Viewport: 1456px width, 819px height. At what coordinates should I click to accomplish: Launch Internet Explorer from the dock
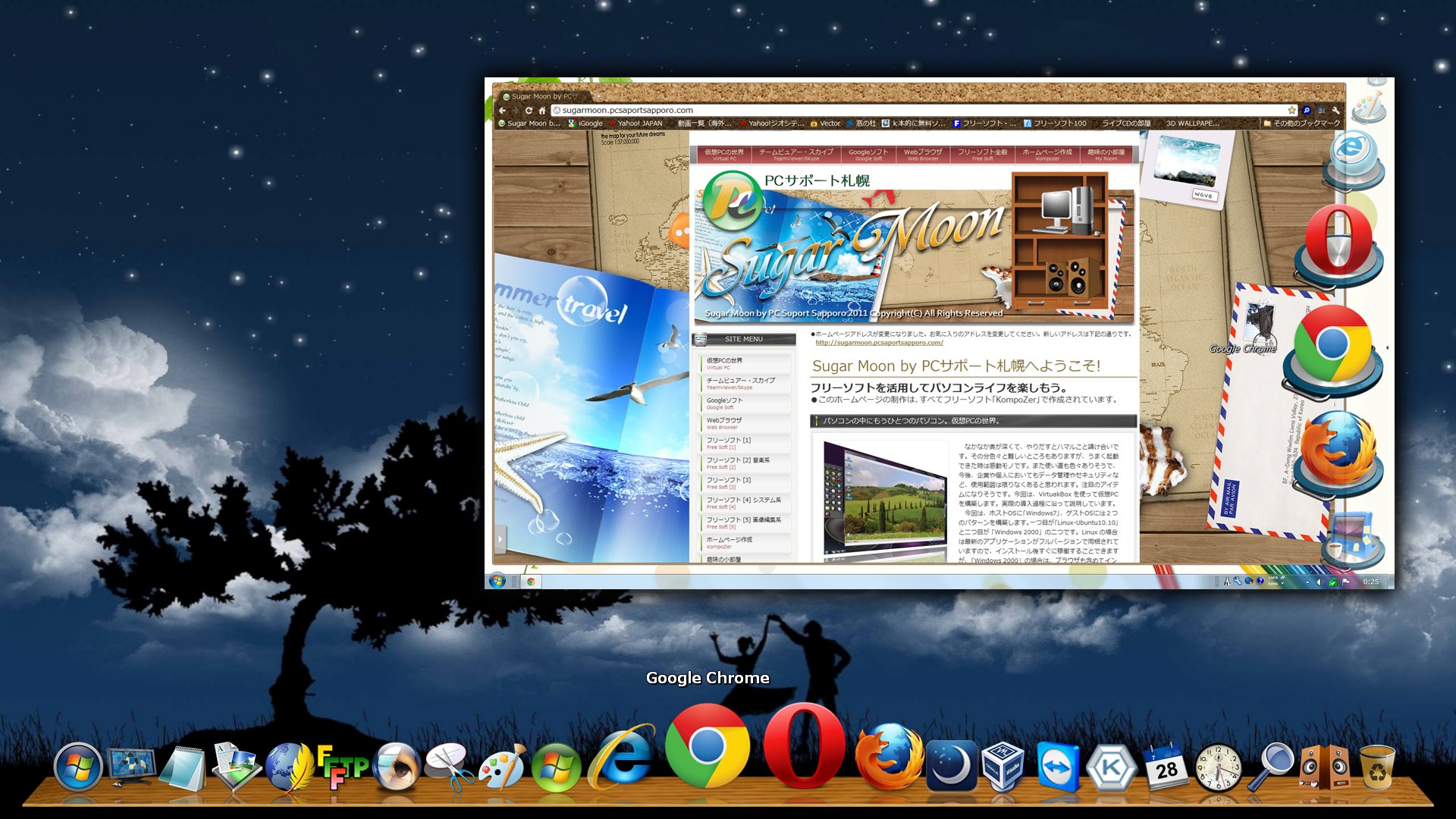click(x=622, y=757)
